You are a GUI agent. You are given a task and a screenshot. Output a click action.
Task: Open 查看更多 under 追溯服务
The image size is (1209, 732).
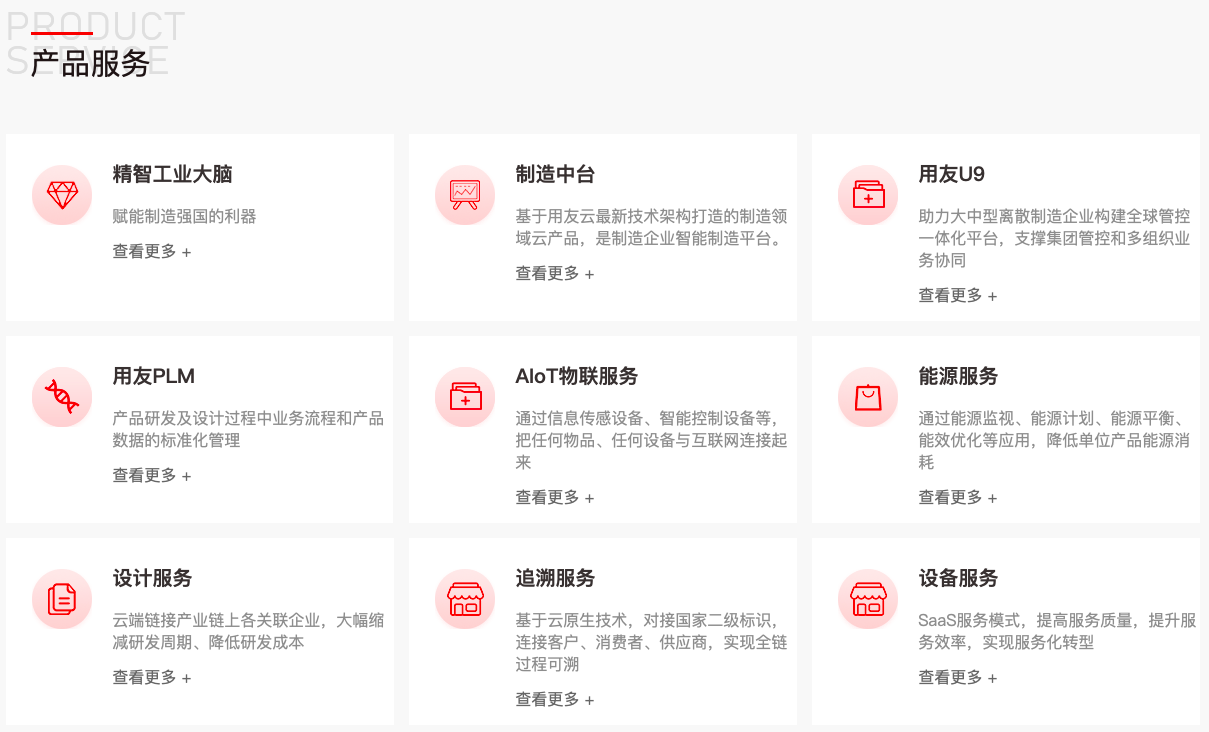pyautogui.click(x=555, y=700)
